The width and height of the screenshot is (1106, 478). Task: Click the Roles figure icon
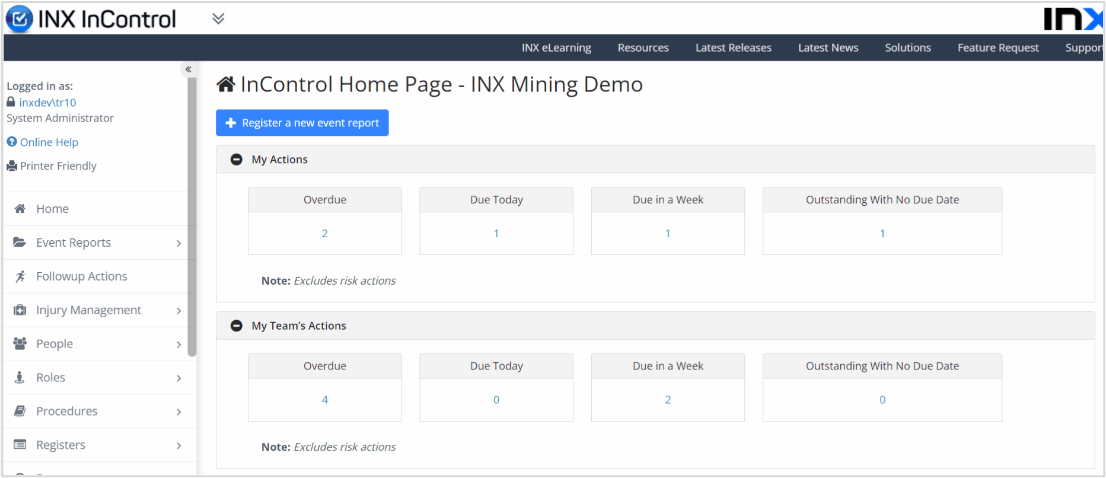20,378
